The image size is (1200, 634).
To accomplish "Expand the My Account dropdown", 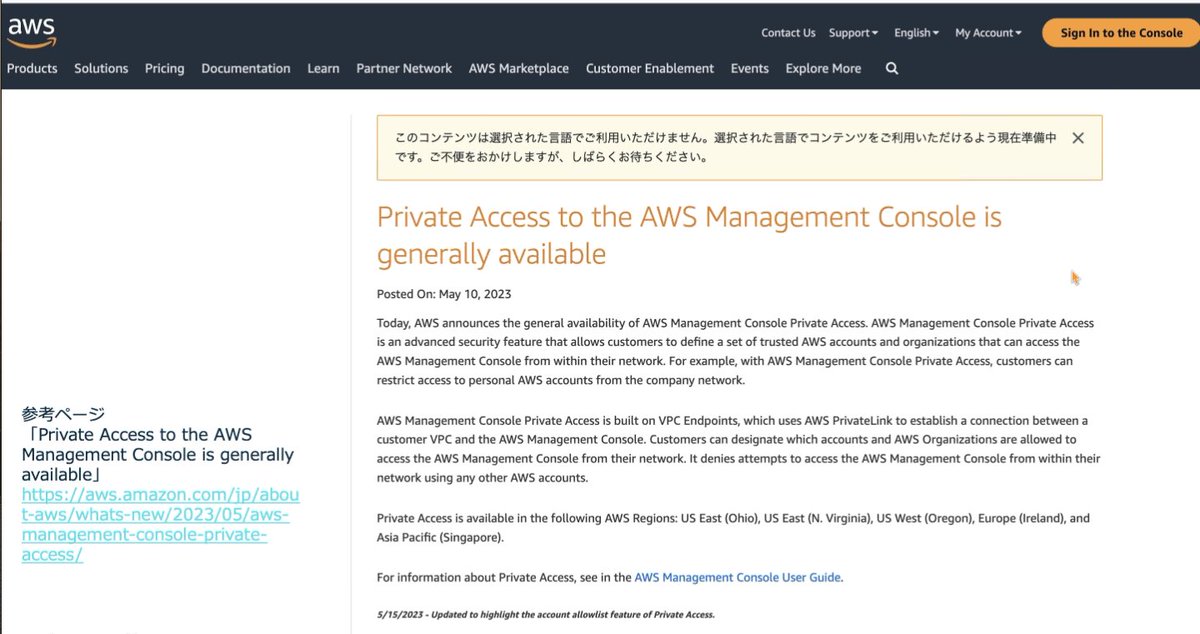I will tap(988, 33).
